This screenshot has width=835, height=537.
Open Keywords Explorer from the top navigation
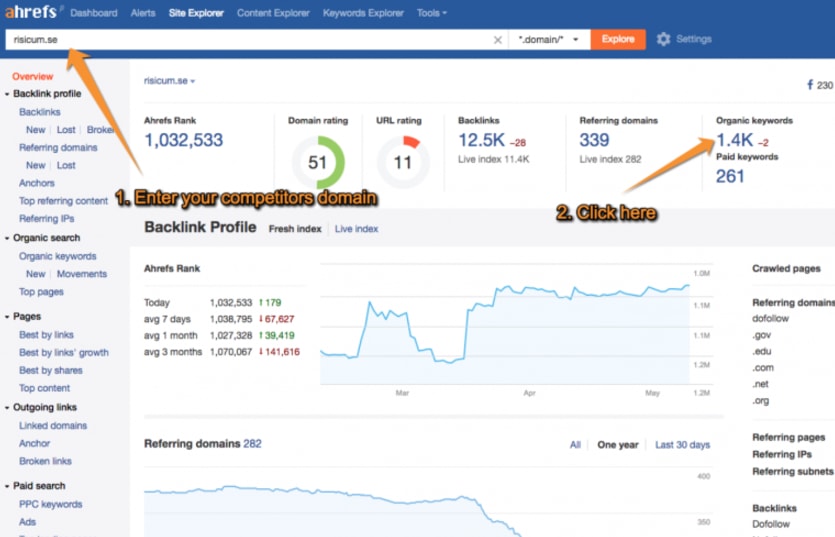[x=364, y=13]
